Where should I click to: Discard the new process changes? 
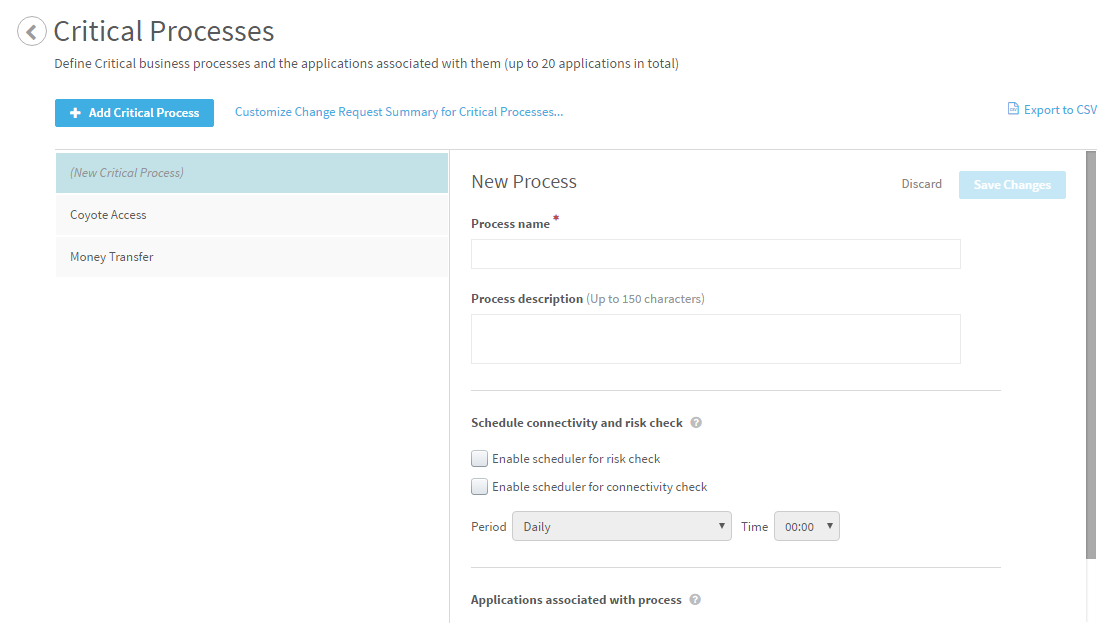click(921, 184)
